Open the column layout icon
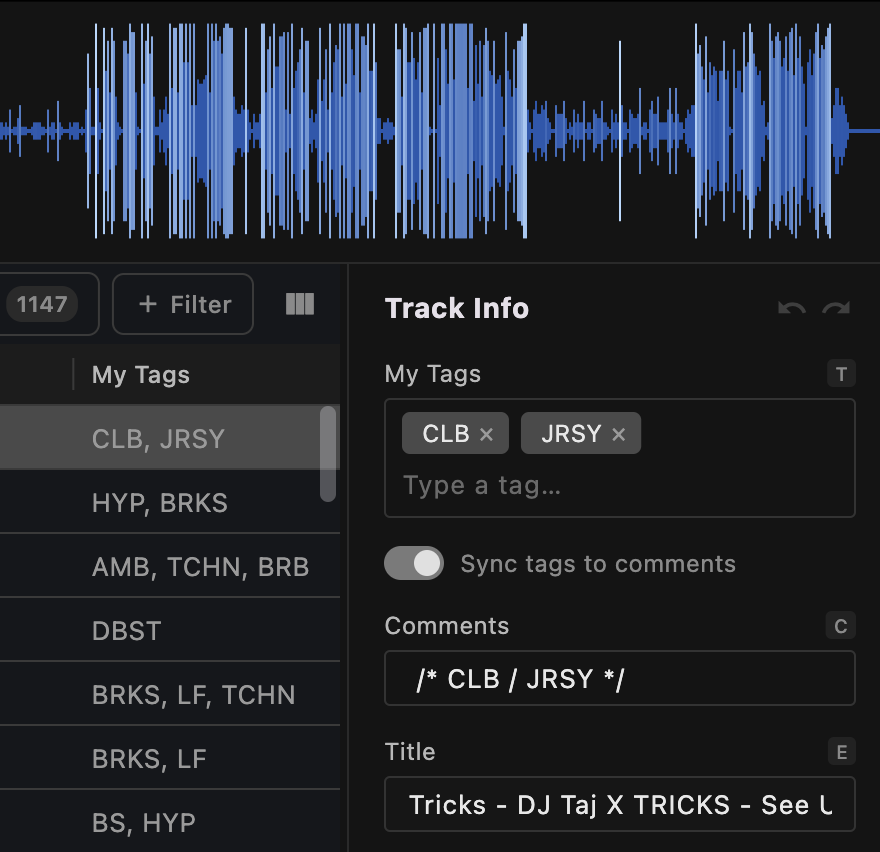880x852 pixels. click(300, 304)
